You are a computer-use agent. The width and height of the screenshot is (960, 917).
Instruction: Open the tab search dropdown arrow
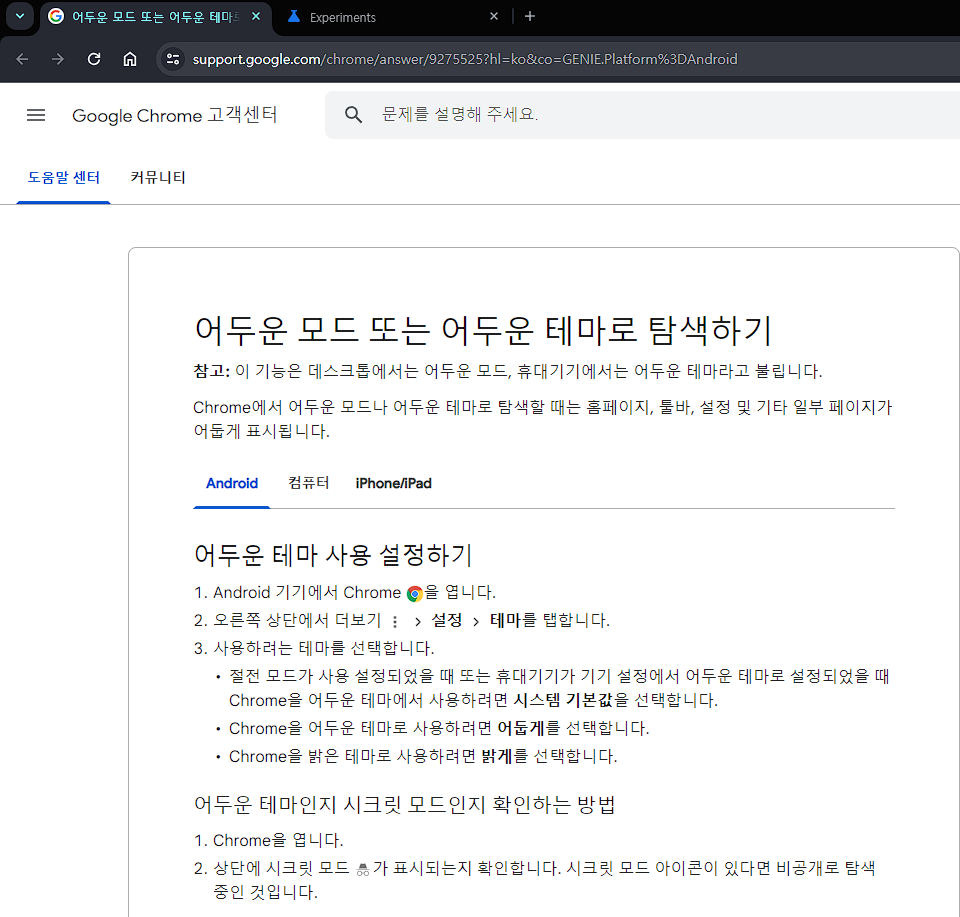(x=20, y=17)
